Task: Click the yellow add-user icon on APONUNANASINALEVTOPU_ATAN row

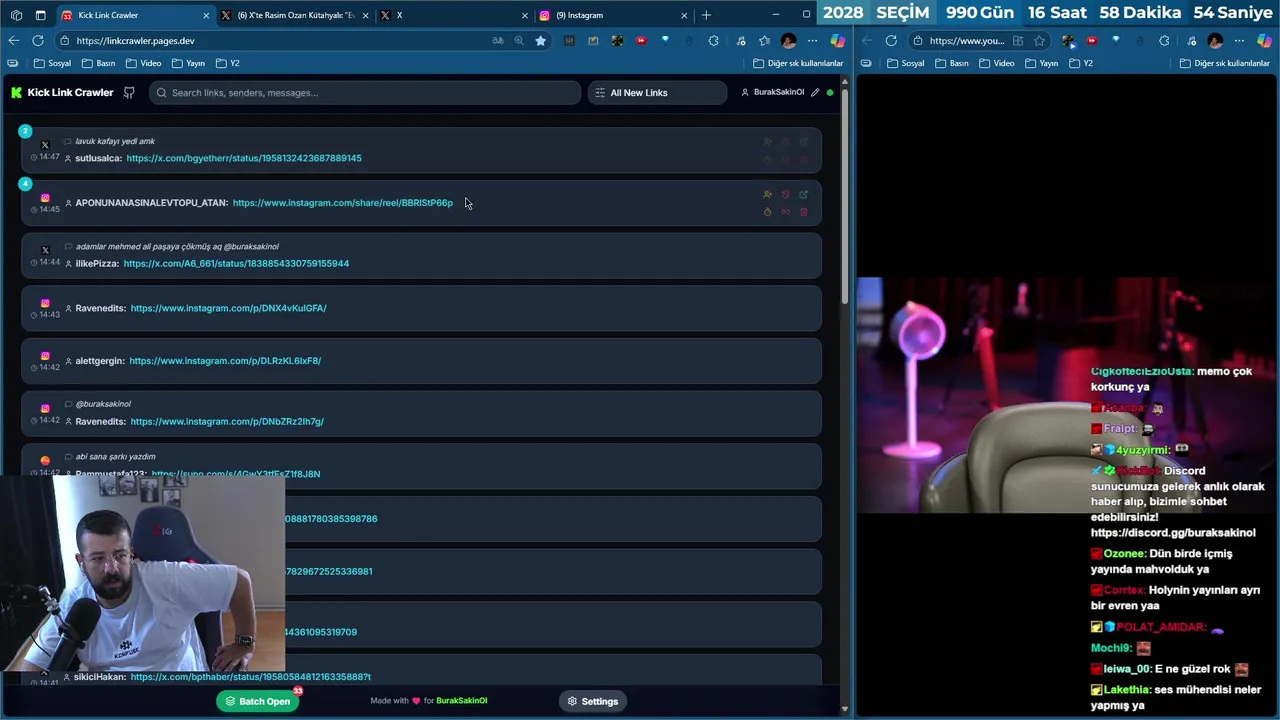Action: point(767,195)
